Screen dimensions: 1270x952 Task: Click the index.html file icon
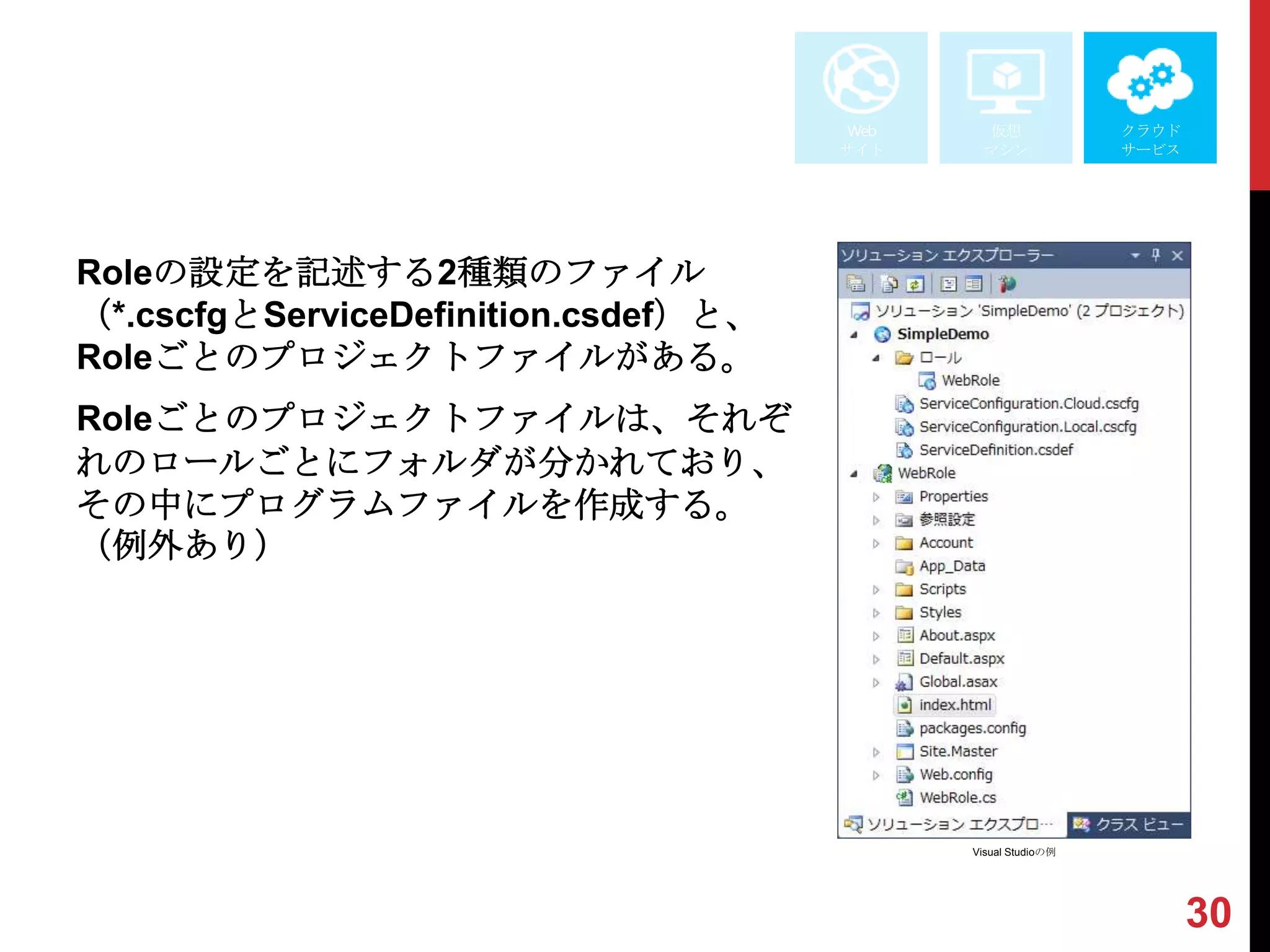(x=905, y=705)
